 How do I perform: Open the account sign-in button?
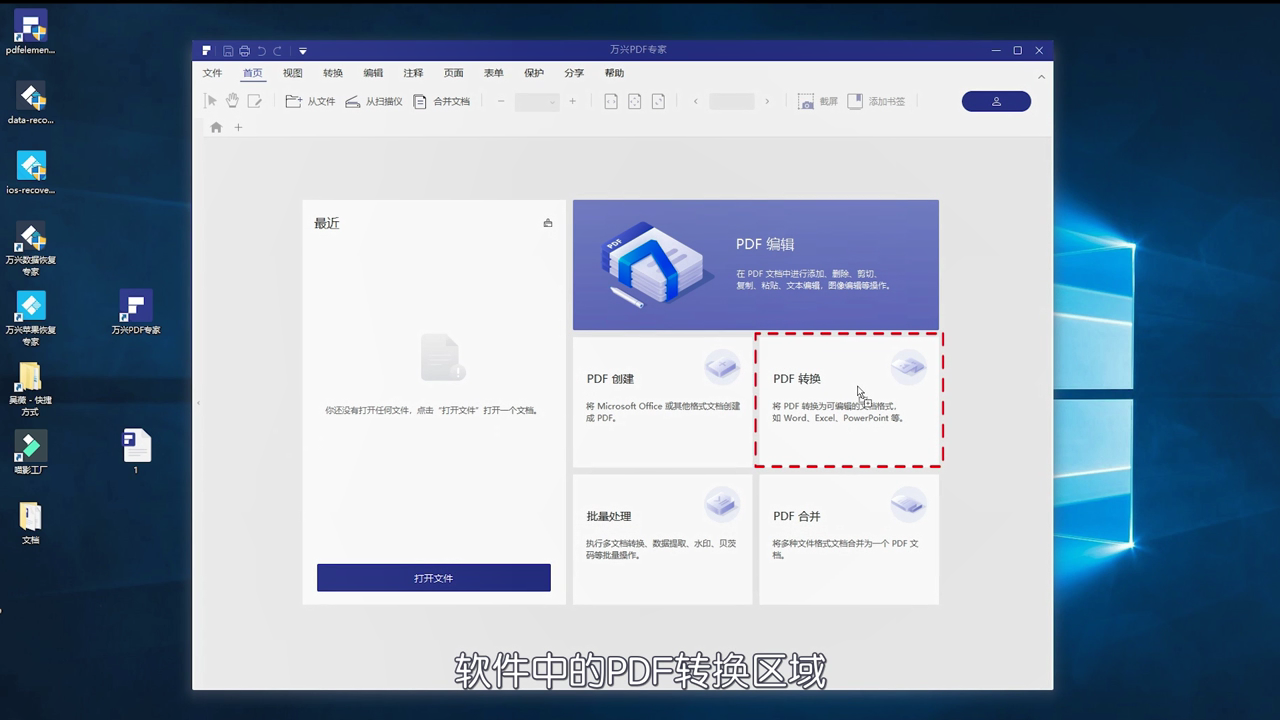pos(996,100)
